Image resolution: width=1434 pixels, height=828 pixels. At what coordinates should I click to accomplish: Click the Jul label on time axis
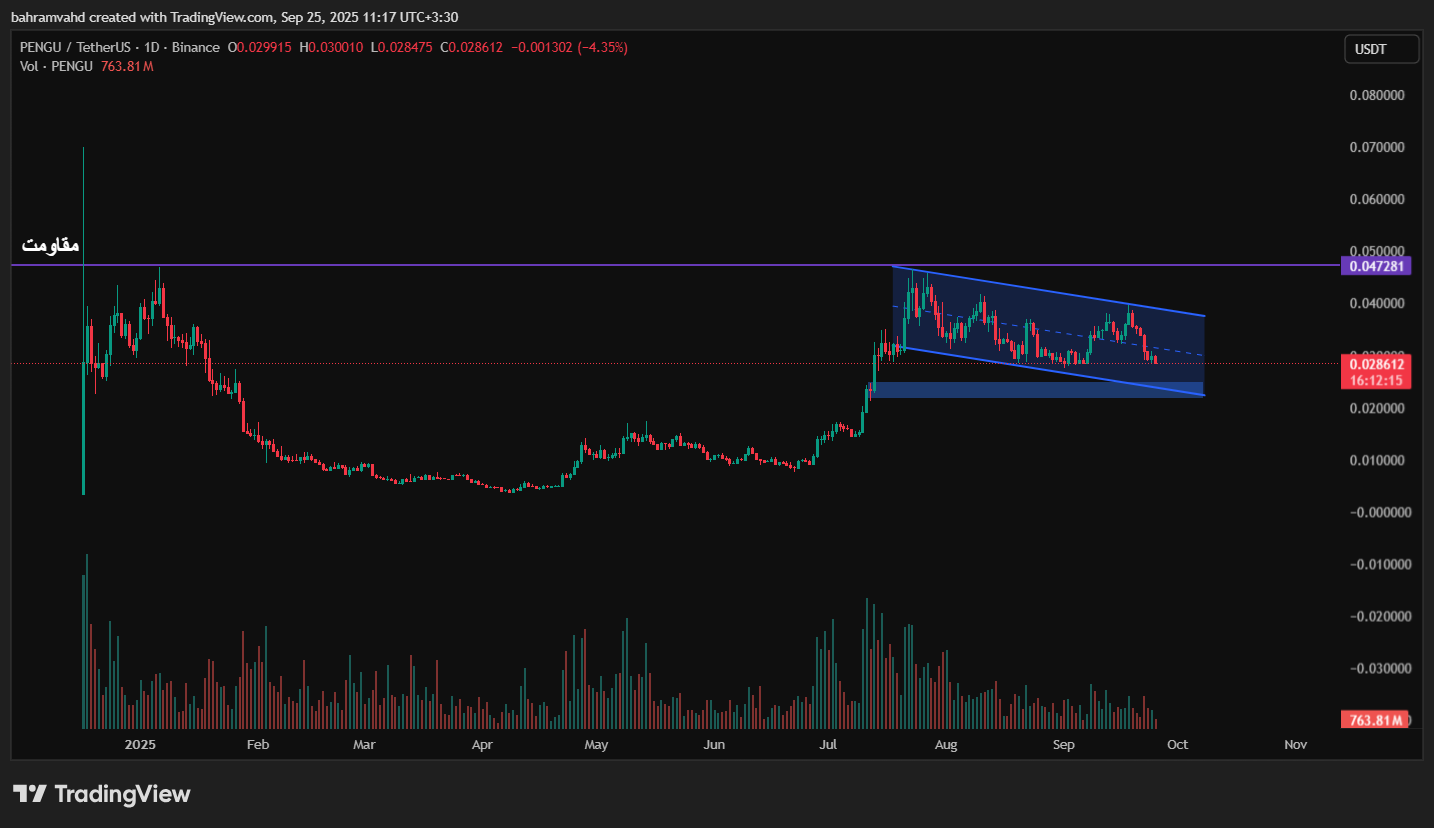pos(828,745)
